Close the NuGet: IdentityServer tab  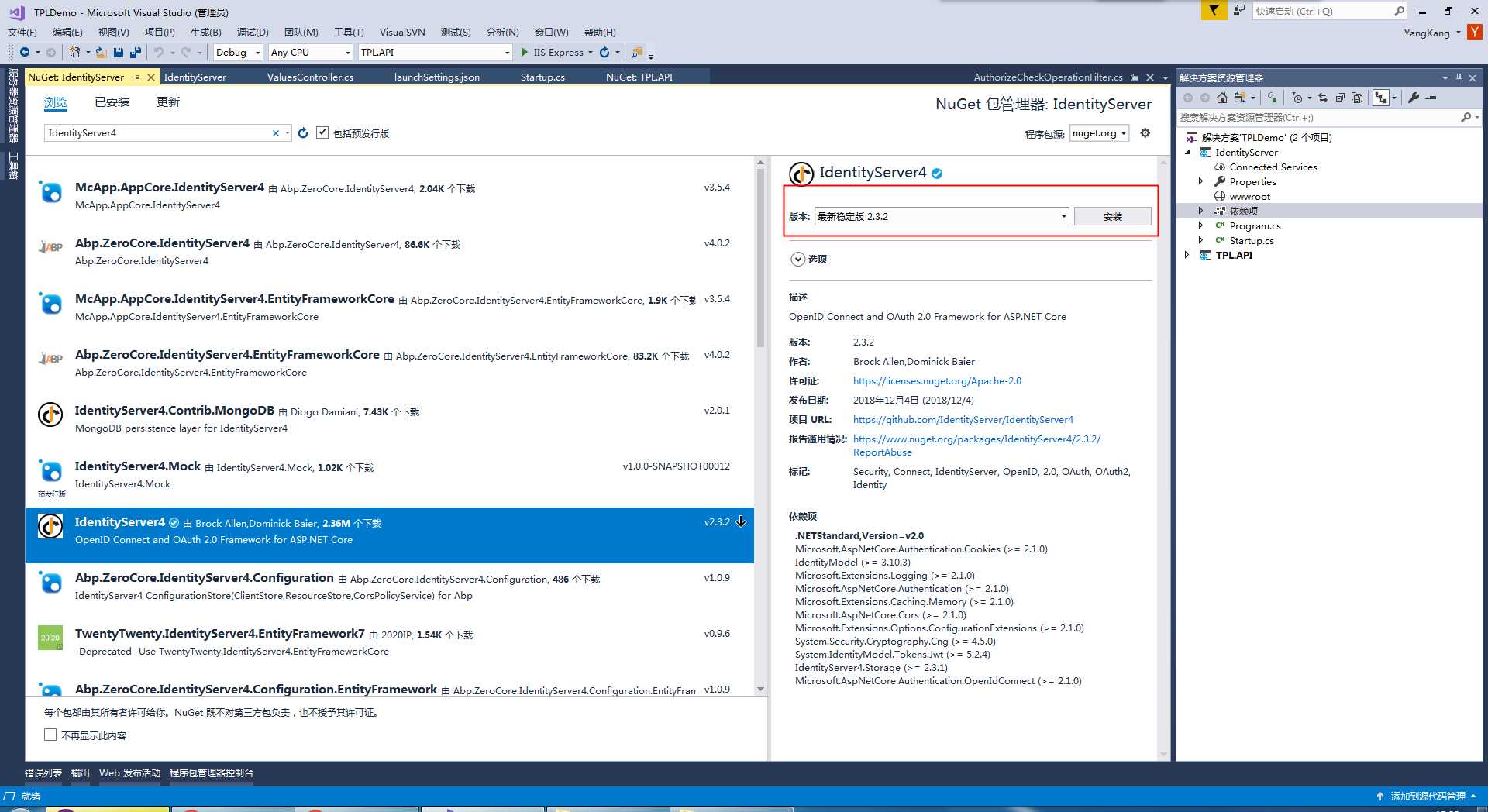(151, 77)
